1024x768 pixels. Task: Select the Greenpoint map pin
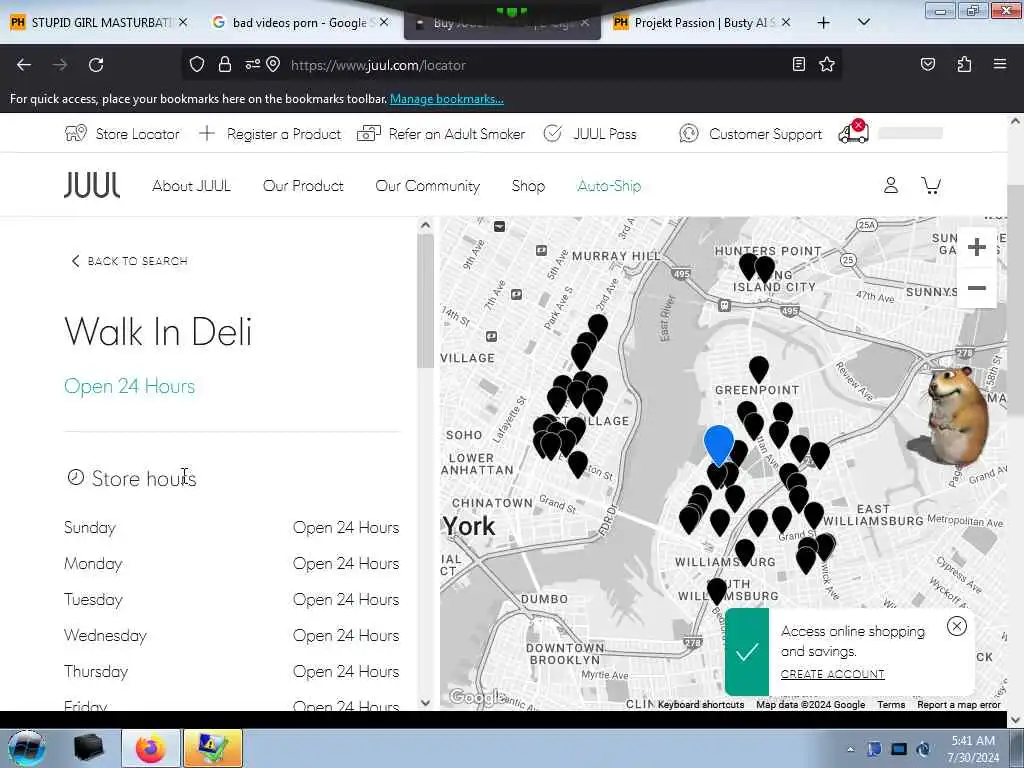758,369
